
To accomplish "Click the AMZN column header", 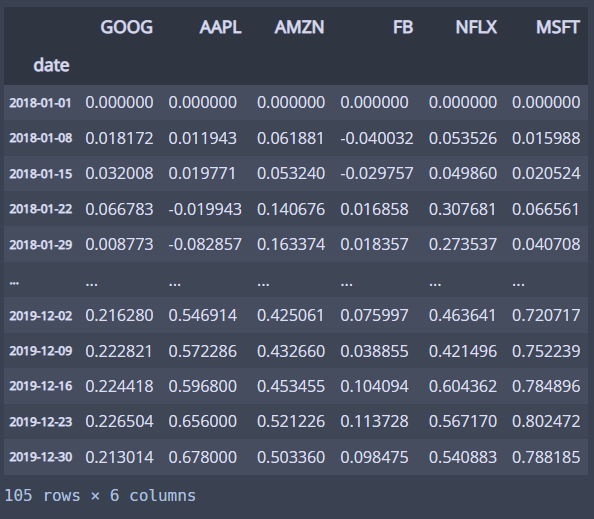I will (299, 28).
